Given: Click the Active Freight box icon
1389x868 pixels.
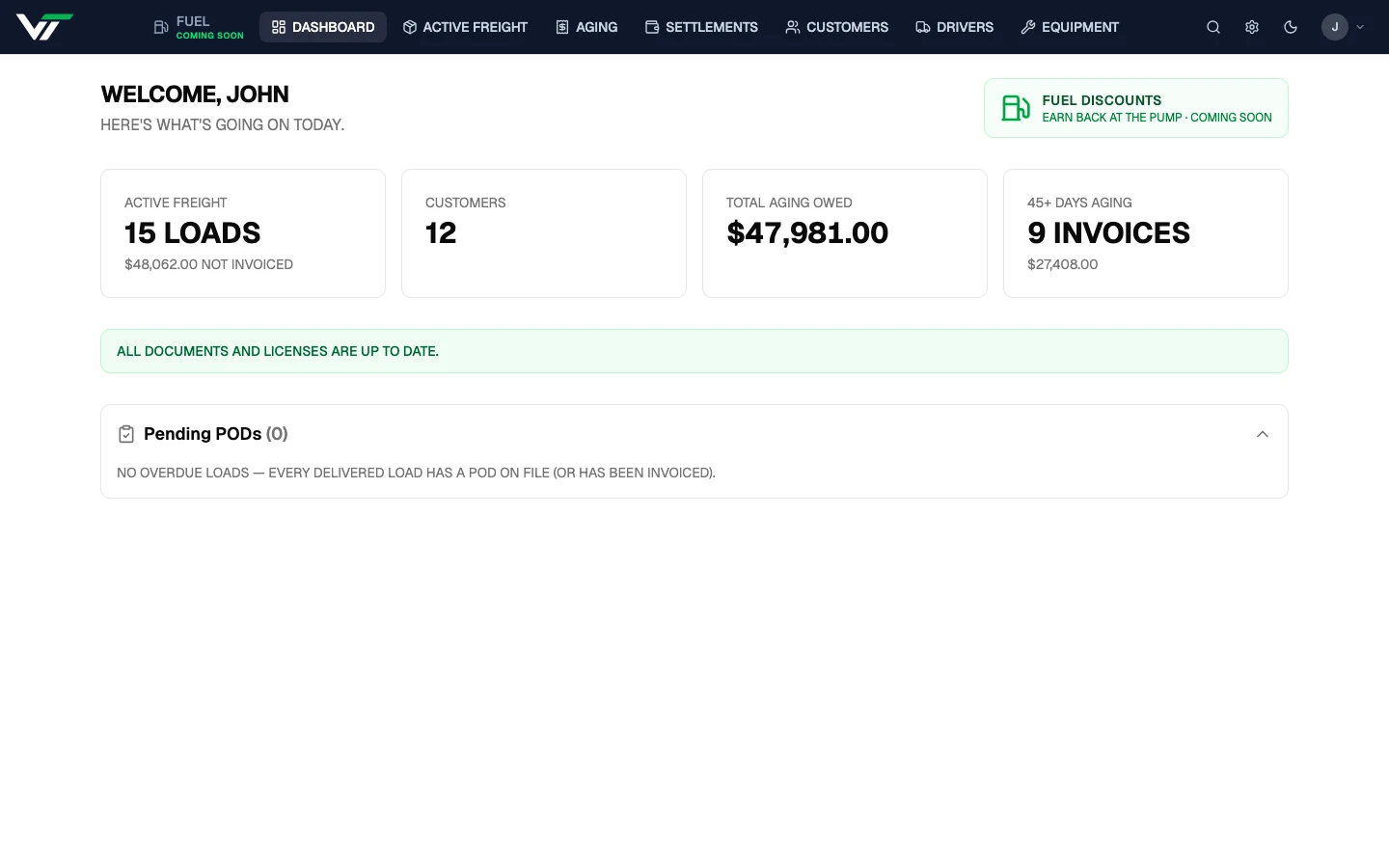Looking at the screenshot, I should tap(410, 27).
